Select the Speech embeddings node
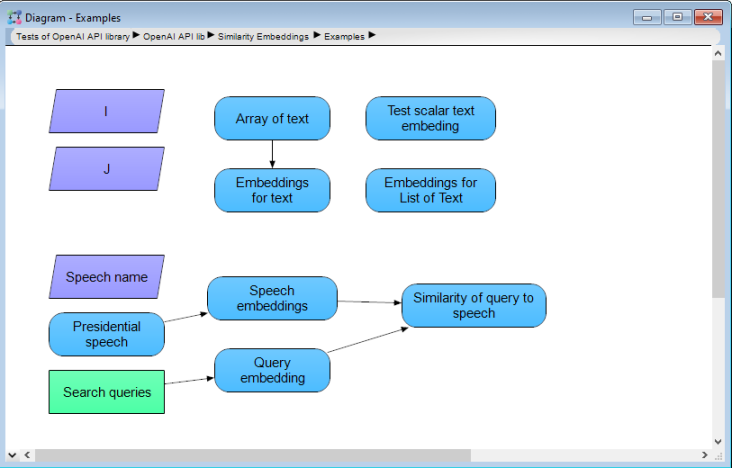The image size is (732, 468). click(x=272, y=298)
